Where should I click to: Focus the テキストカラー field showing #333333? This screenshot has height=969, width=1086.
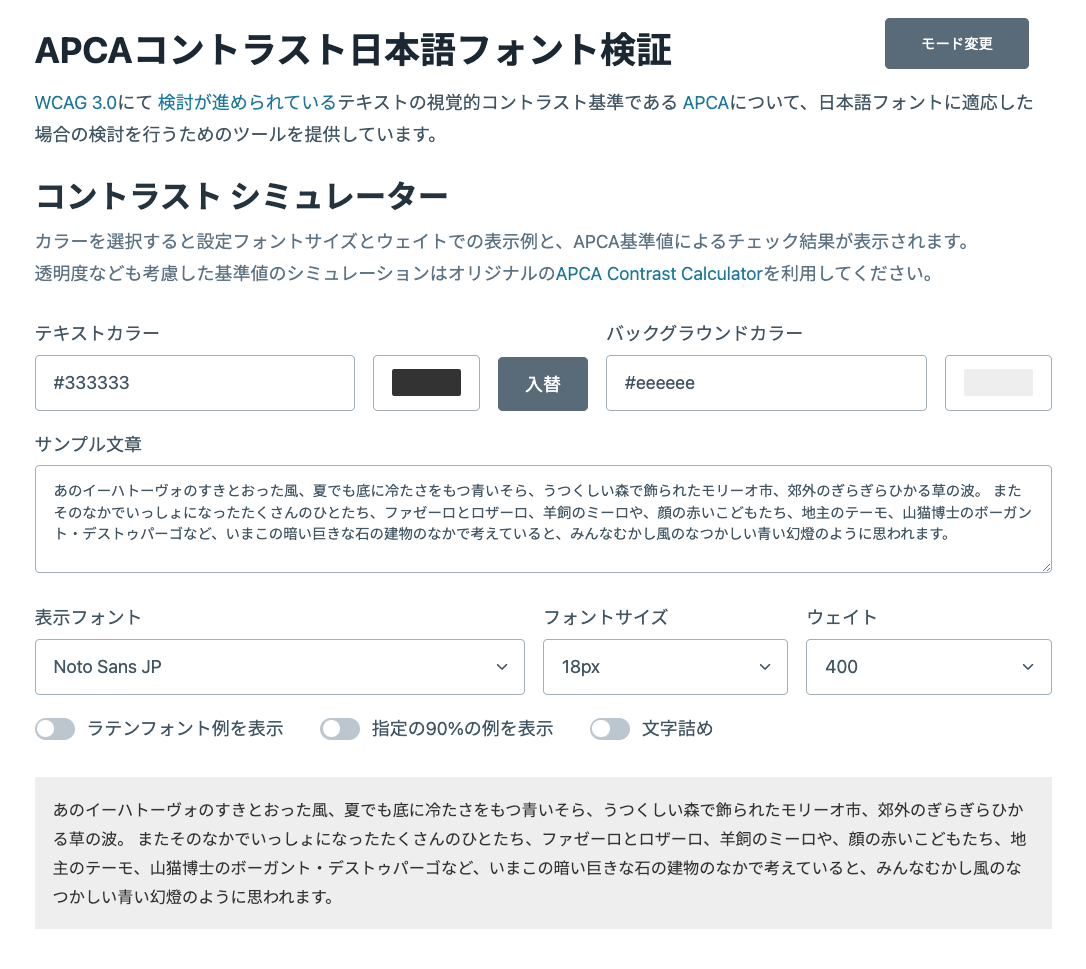click(x=195, y=383)
